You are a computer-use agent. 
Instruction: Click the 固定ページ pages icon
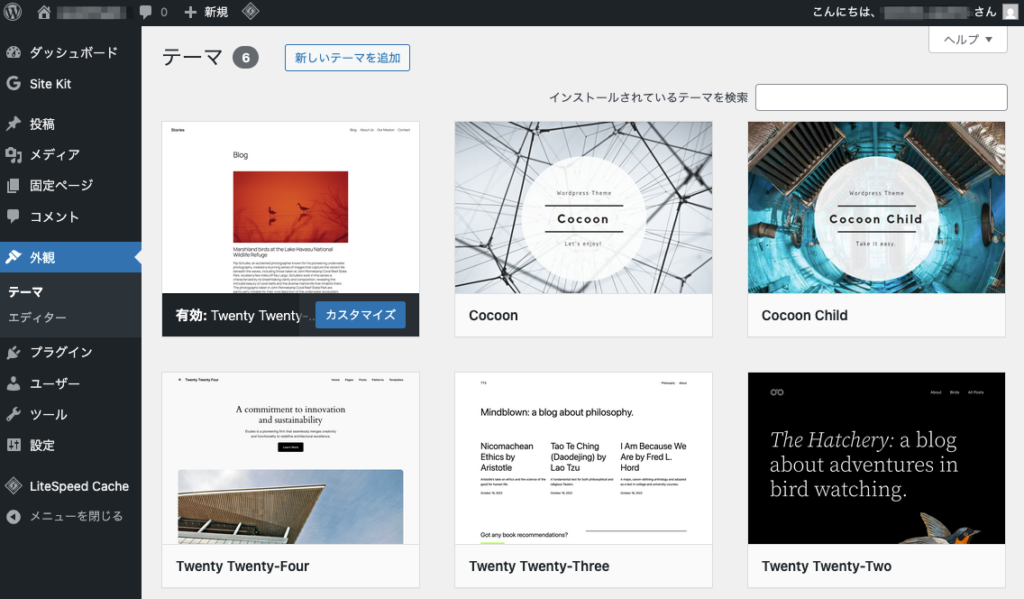click(x=14, y=186)
